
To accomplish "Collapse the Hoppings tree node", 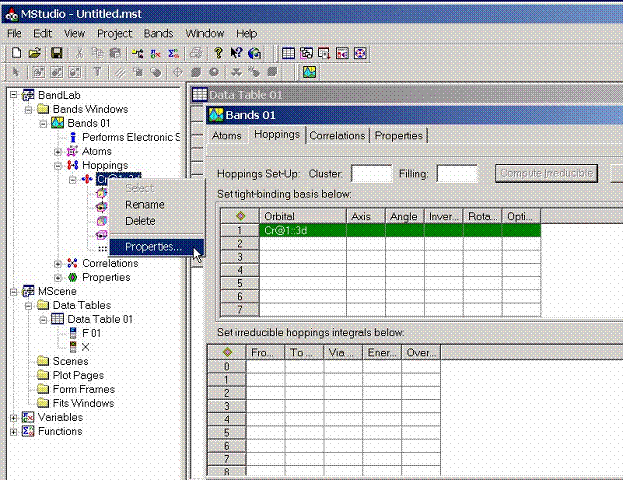I will pyautogui.click(x=58, y=165).
